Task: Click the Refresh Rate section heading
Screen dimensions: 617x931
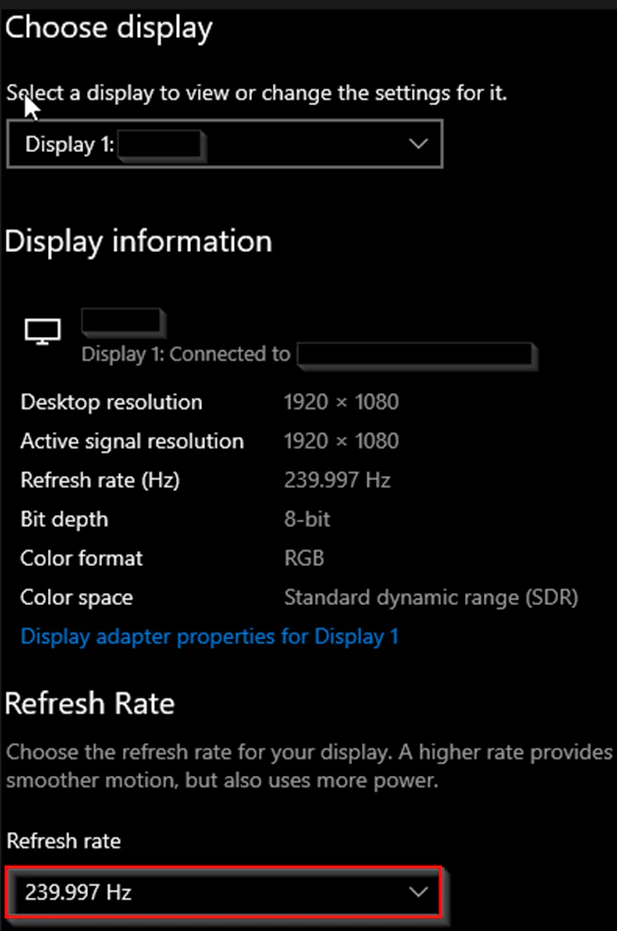Action: coord(90,704)
